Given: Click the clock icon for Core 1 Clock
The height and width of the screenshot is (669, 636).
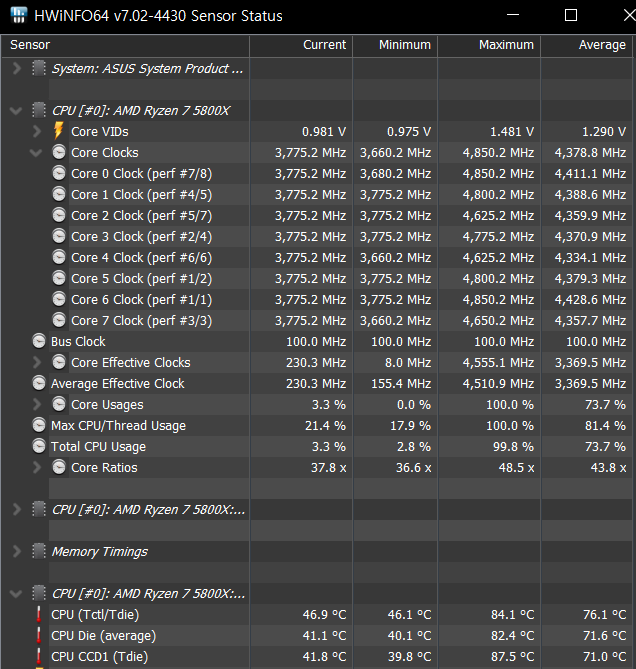Looking at the screenshot, I should [x=59, y=194].
